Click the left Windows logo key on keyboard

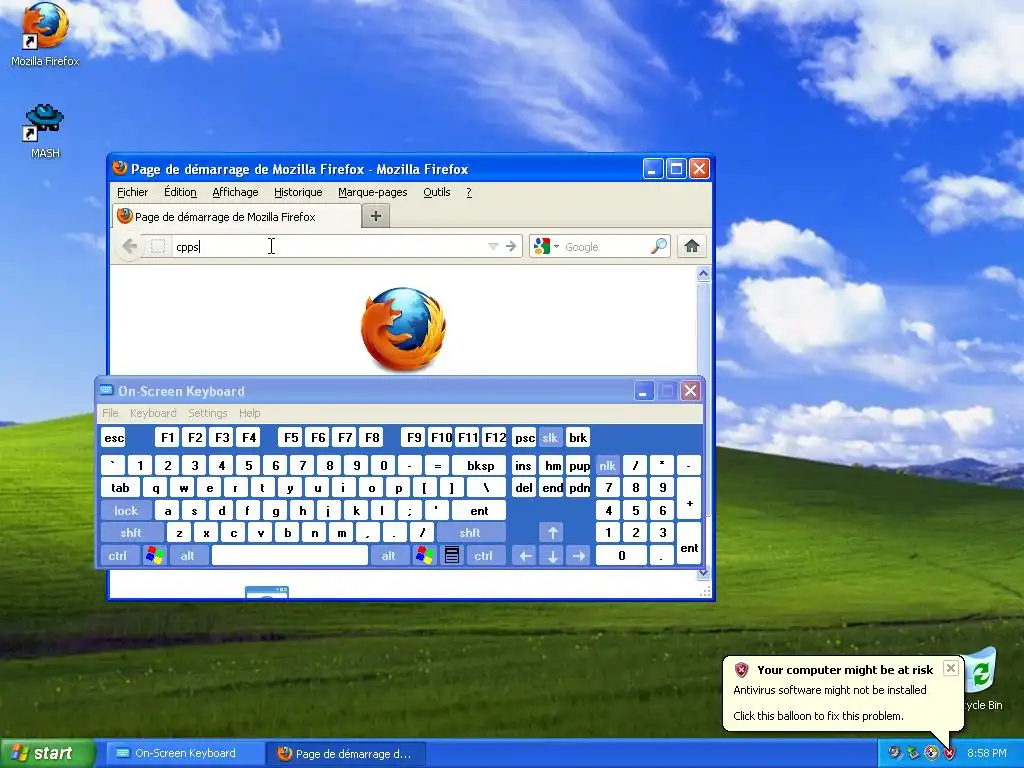coord(154,556)
